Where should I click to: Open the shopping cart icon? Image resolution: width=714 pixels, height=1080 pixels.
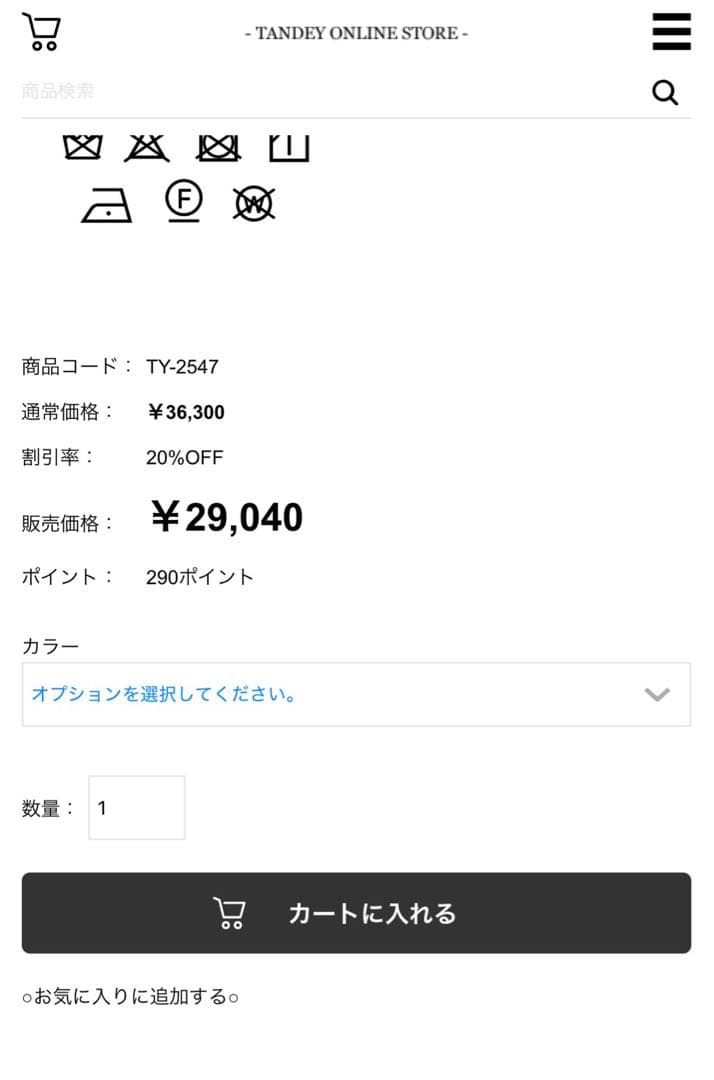41,31
